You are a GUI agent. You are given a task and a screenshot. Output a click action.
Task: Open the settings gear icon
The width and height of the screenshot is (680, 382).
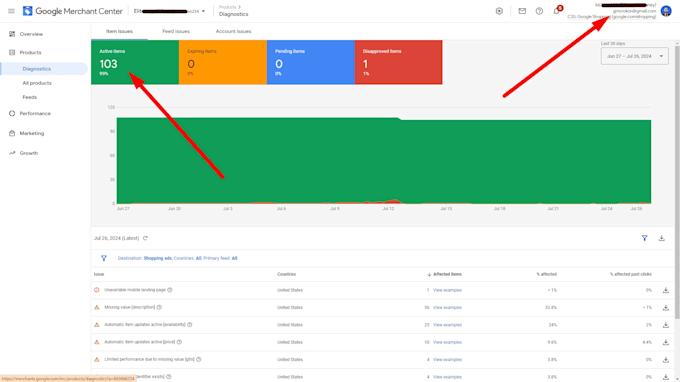(499, 11)
